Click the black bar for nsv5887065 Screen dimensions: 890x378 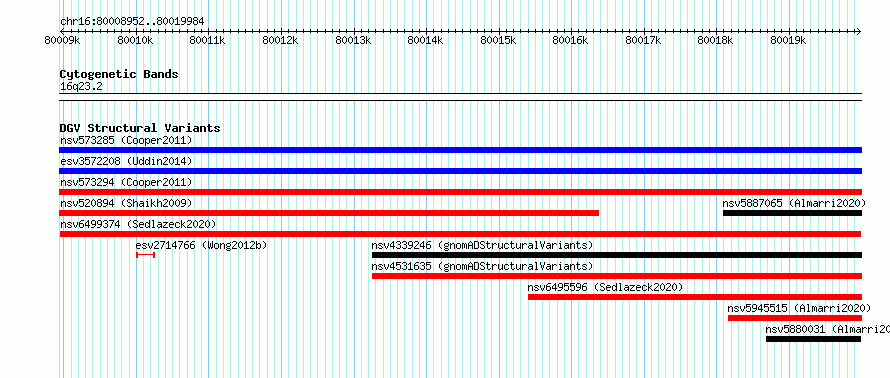point(792,213)
